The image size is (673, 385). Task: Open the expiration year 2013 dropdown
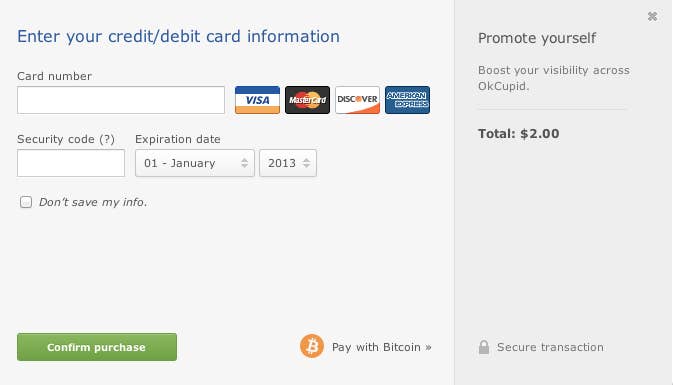[x=288, y=163]
